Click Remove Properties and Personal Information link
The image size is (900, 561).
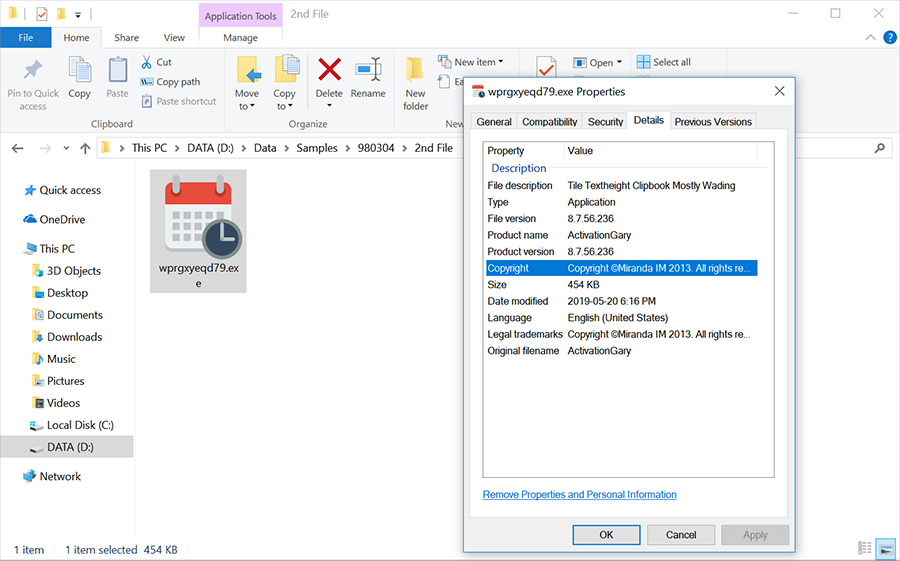[580, 494]
